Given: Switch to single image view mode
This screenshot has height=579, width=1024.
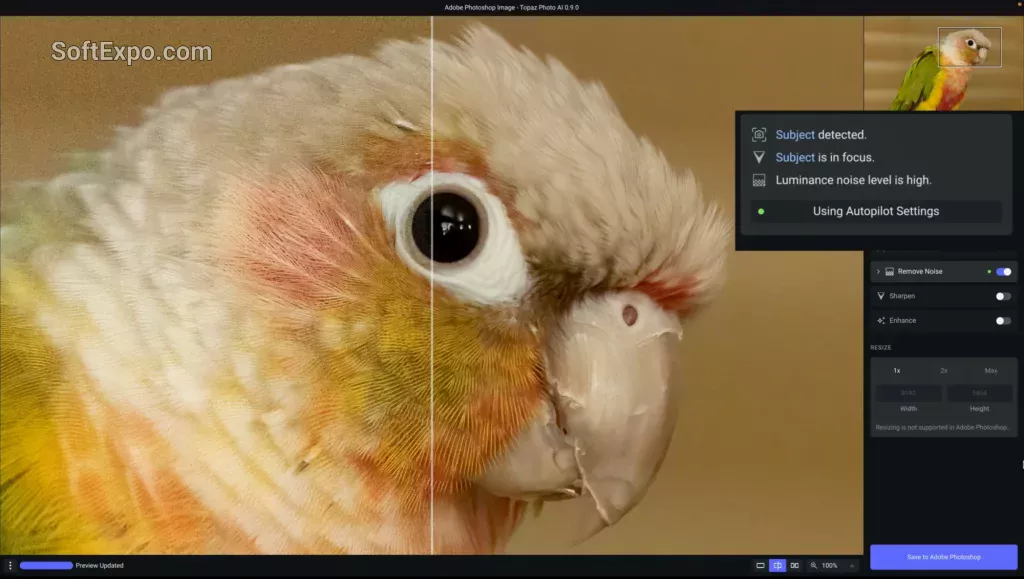Looking at the screenshot, I should 761,566.
